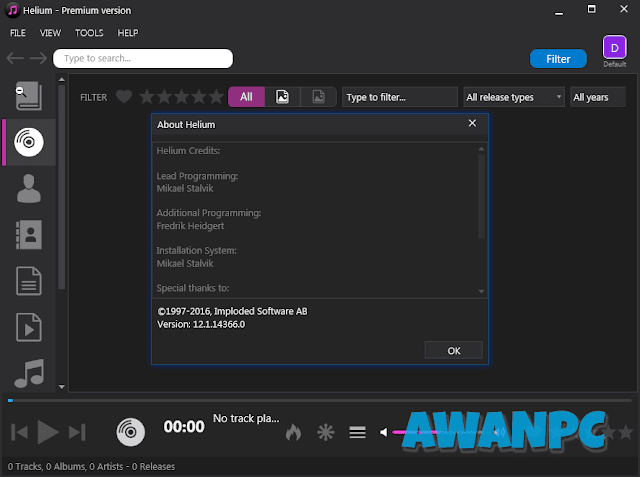This screenshot has height=477, width=640.
Task: Open the TOOLS menu
Action: [x=89, y=33]
